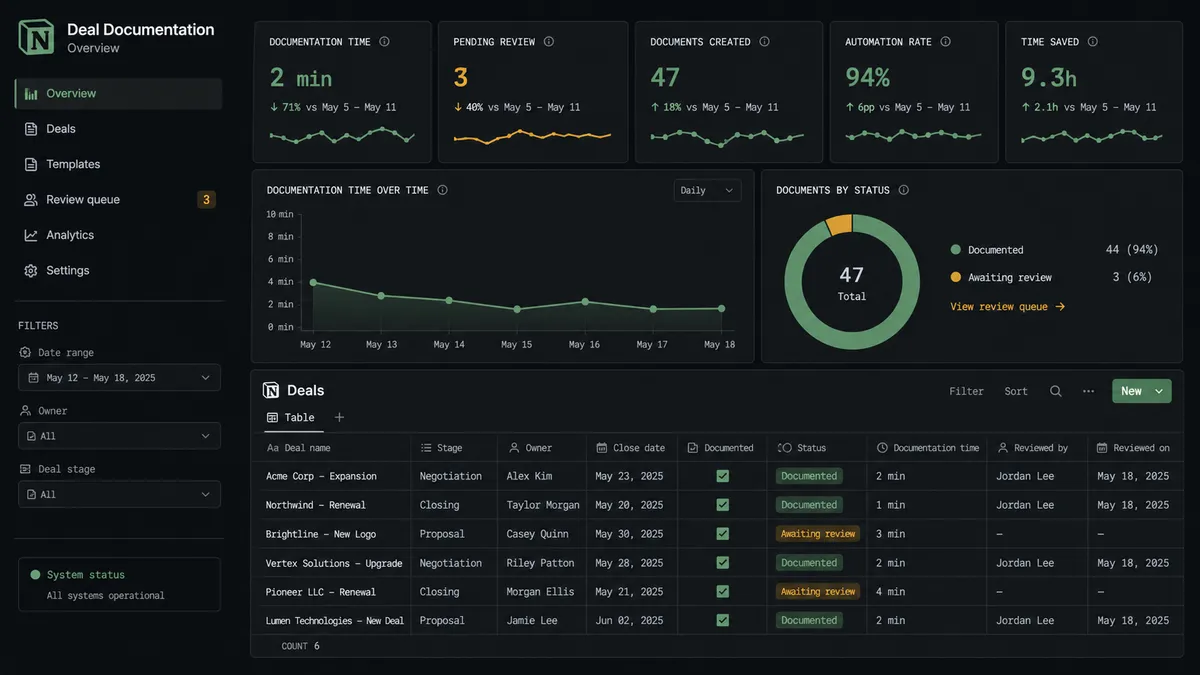Click info icon beside Documentation Time Over Time
Viewport: 1200px width, 675px height.
pyautogui.click(x=443, y=190)
